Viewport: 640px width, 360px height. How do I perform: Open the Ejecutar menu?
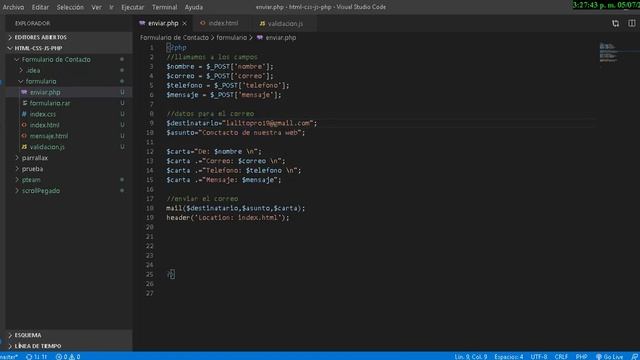pos(132,7)
